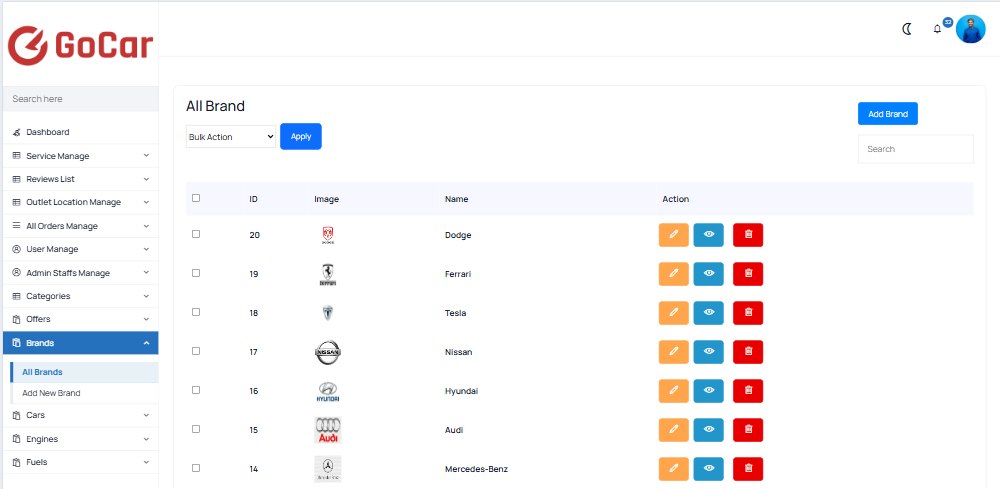This screenshot has width=1000, height=489.
Task: Click the brand Search field
Action: 915,149
